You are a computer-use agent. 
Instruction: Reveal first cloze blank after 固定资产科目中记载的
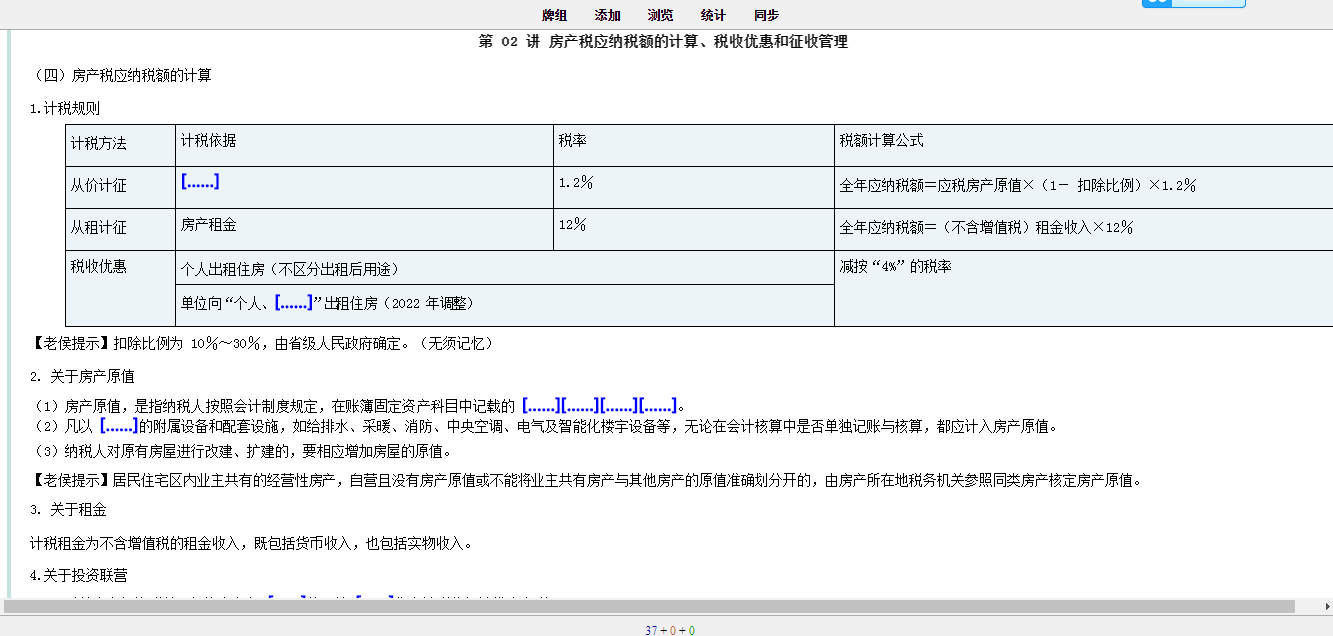[541, 405]
